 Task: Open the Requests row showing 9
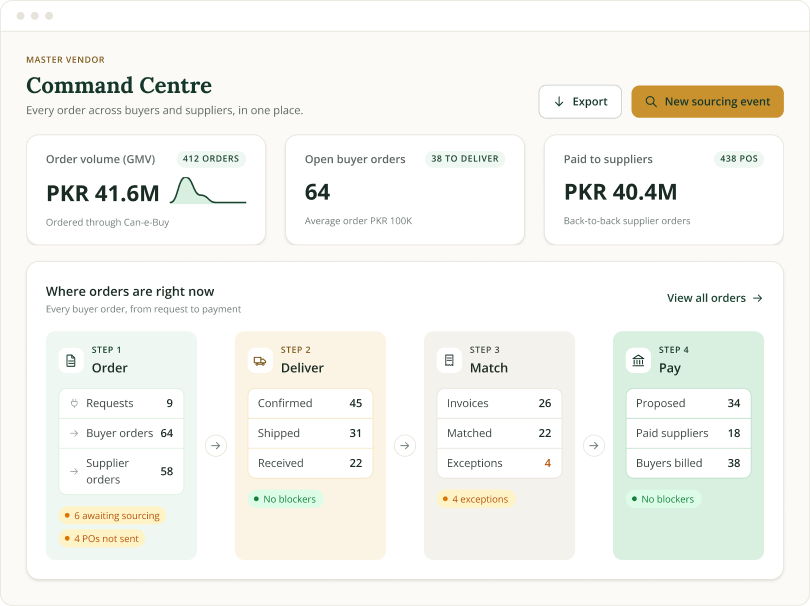coord(121,403)
